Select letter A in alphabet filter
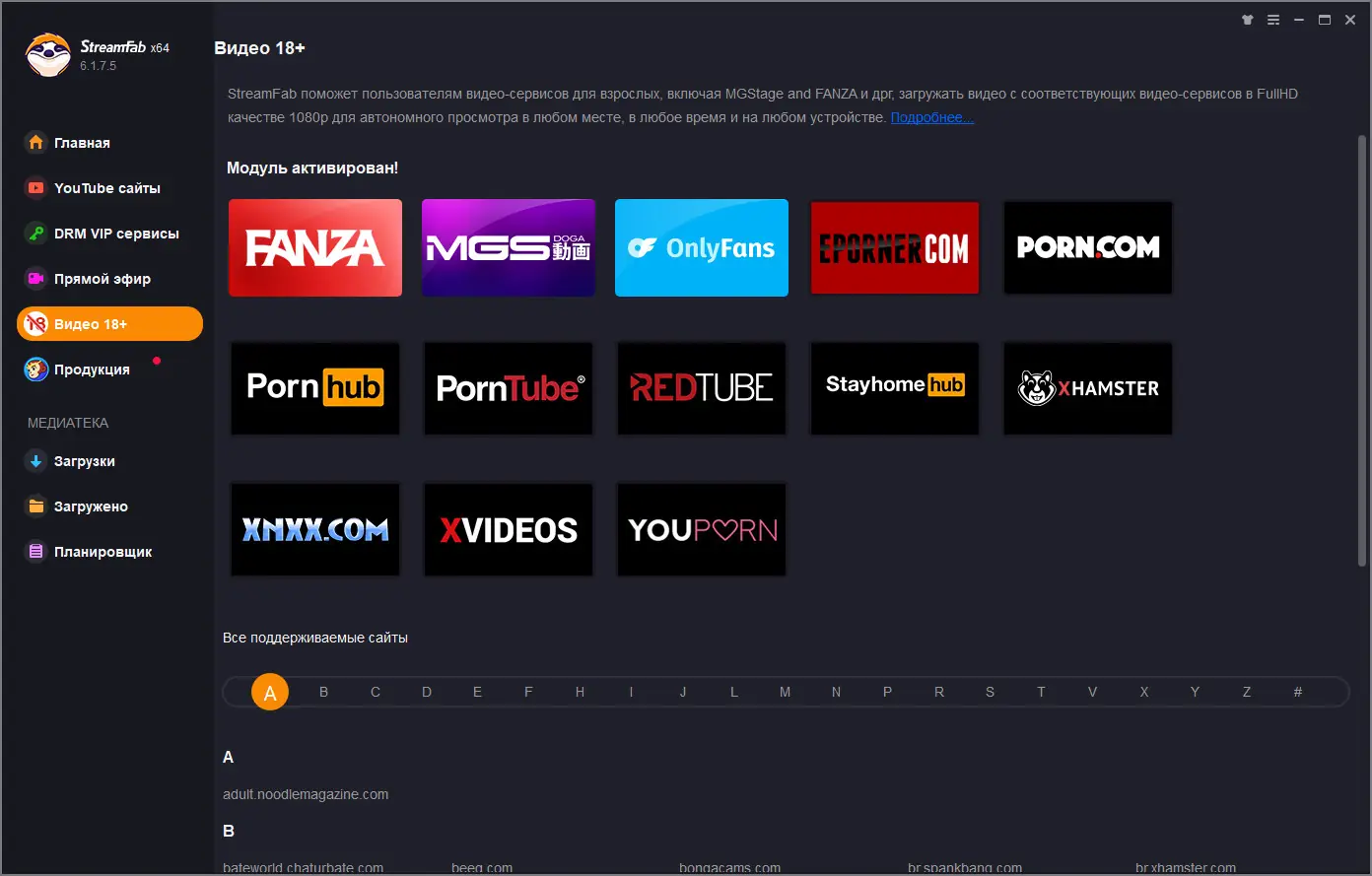The width and height of the screenshot is (1372, 876). [x=270, y=692]
